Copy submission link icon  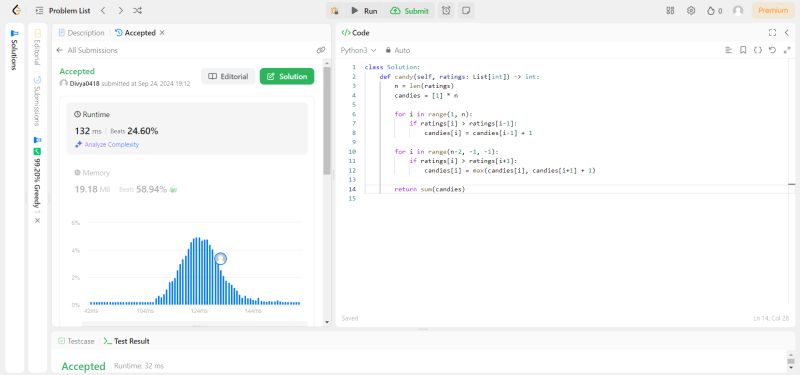point(321,50)
